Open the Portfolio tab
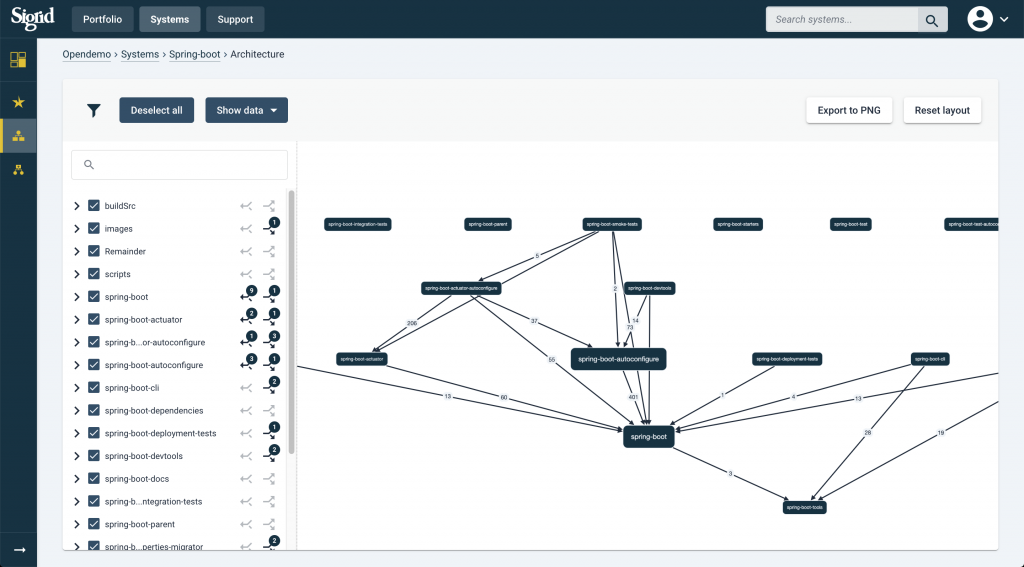Screen dimensions: 1024x567 (x=103, y=20)
